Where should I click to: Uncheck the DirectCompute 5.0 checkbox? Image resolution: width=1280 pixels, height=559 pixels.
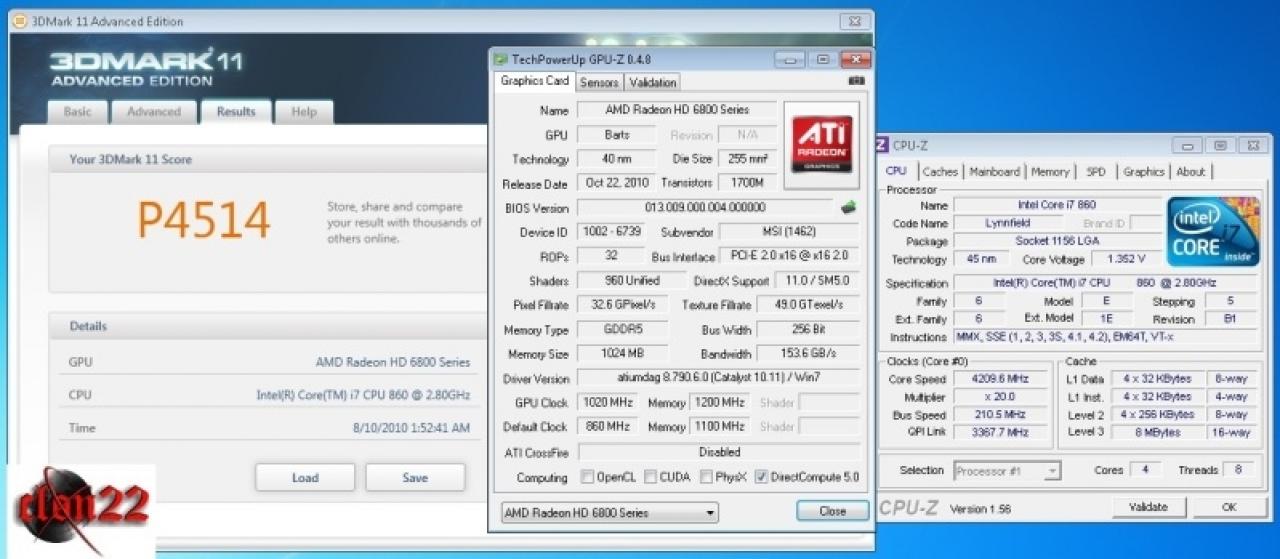[x=762, y=477]
